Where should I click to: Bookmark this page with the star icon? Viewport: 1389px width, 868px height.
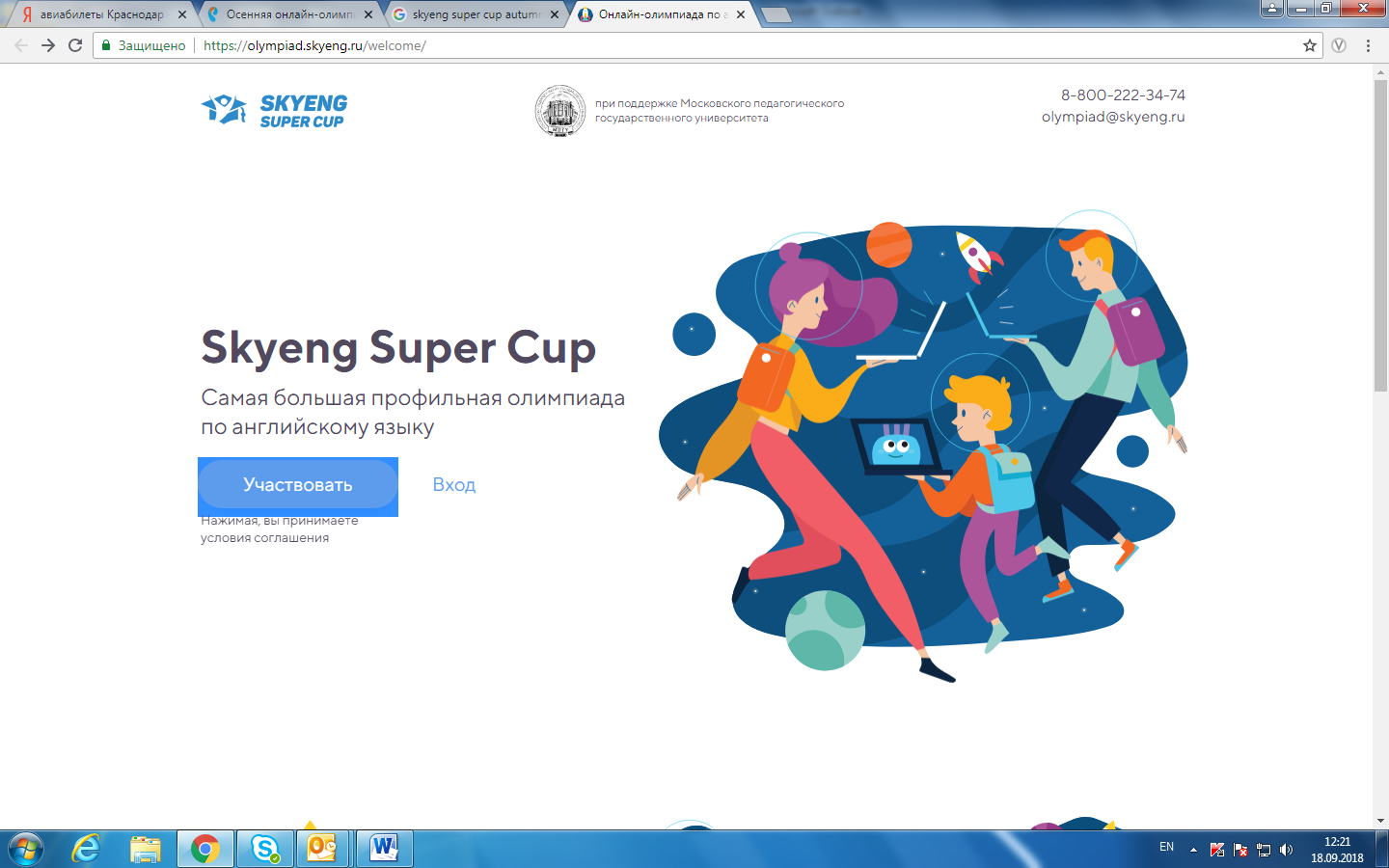click(1310, 45)
